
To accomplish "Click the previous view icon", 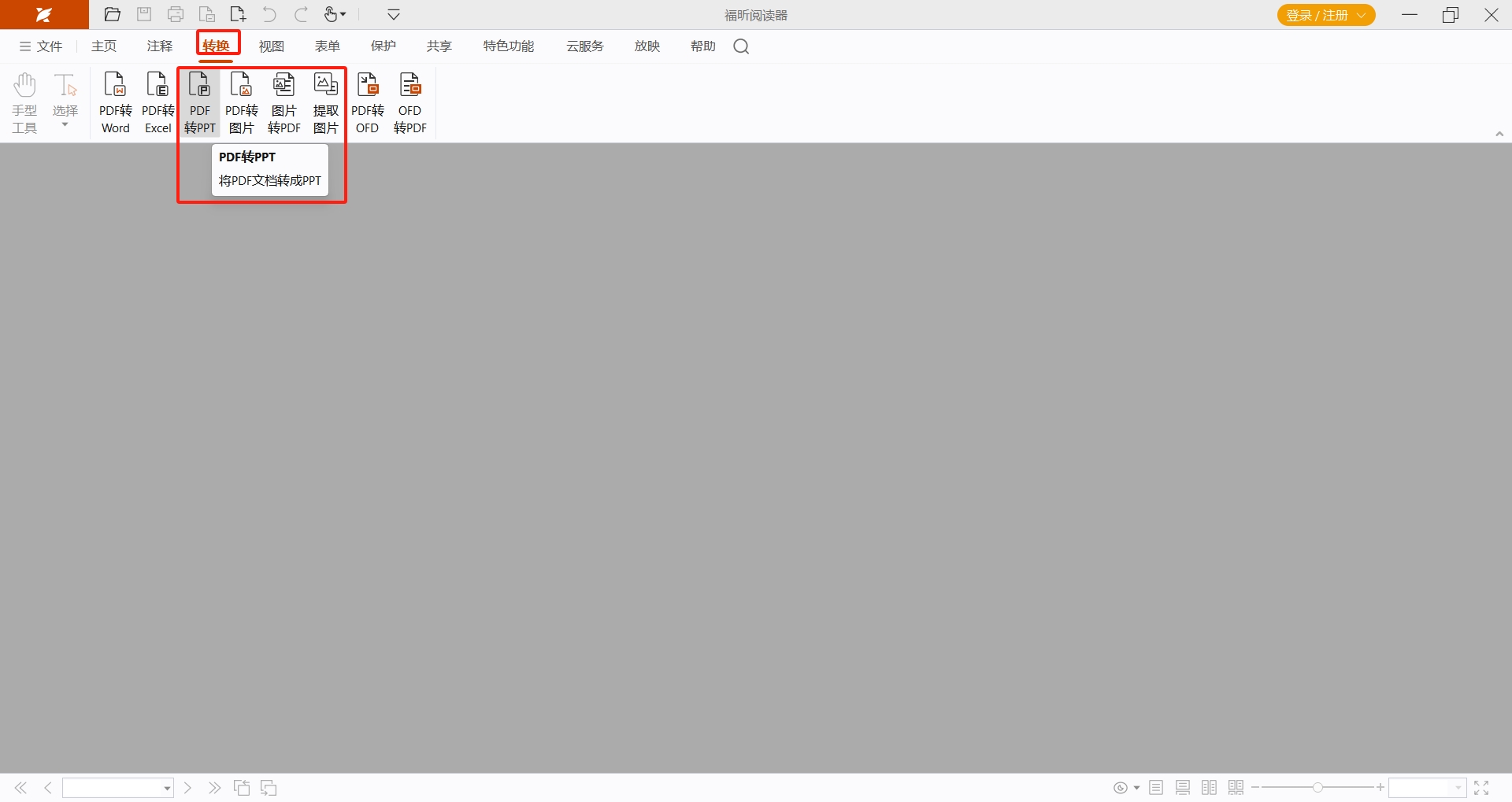I will (242, 788).
